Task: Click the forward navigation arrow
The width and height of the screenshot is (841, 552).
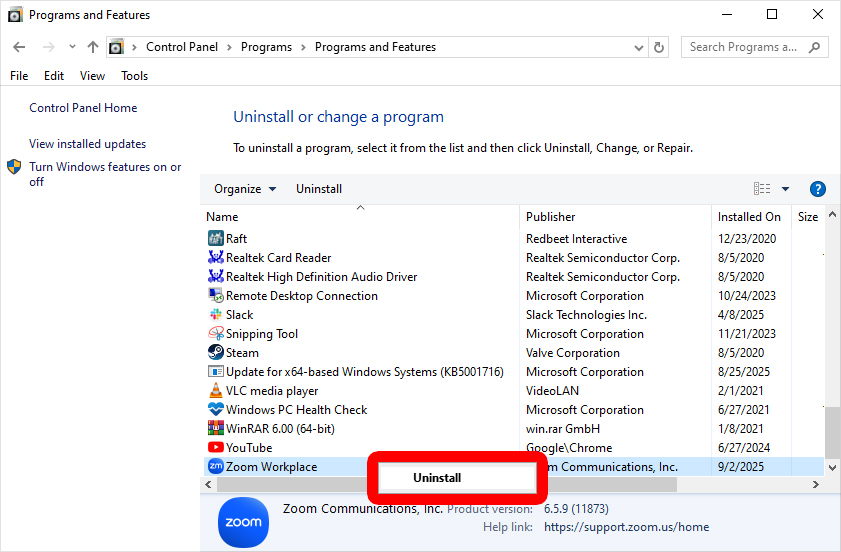Action: [49, 47]
